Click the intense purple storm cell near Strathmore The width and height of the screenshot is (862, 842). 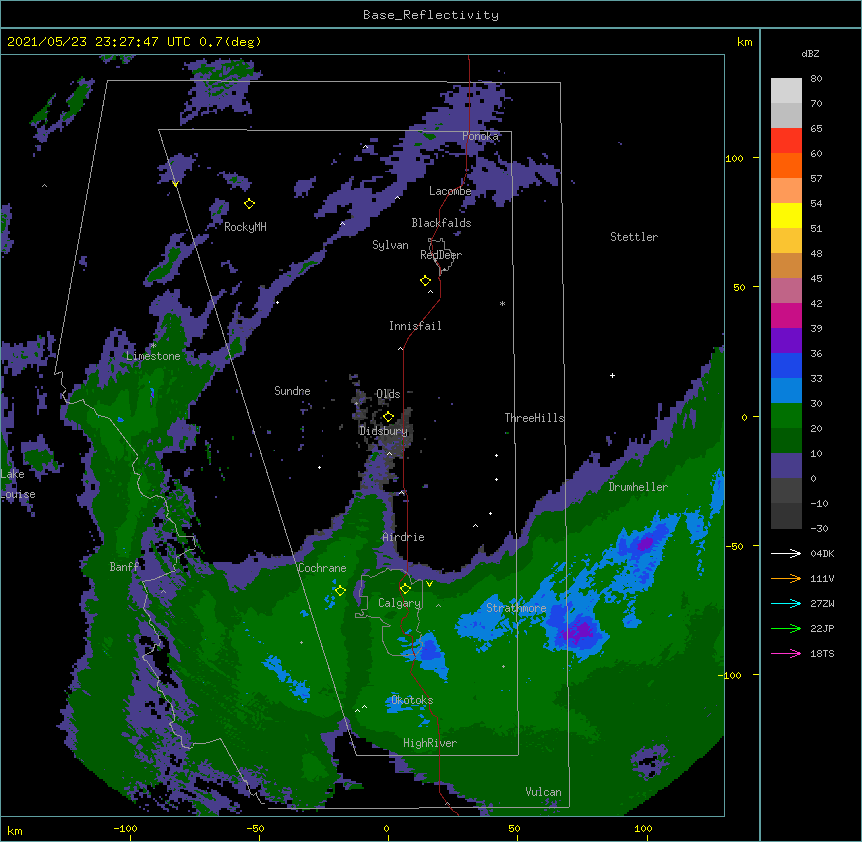click(579, 631)
